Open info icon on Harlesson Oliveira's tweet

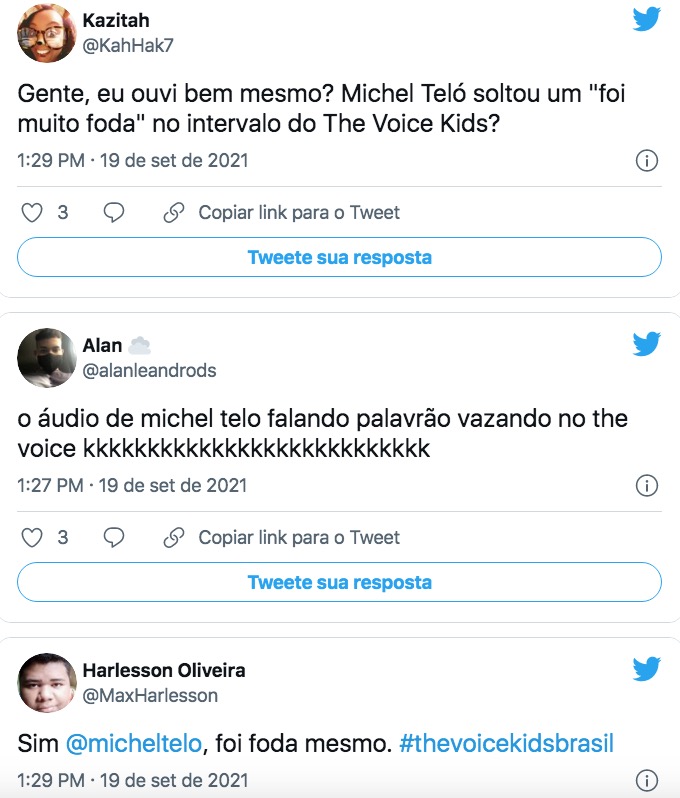(647, 780)
